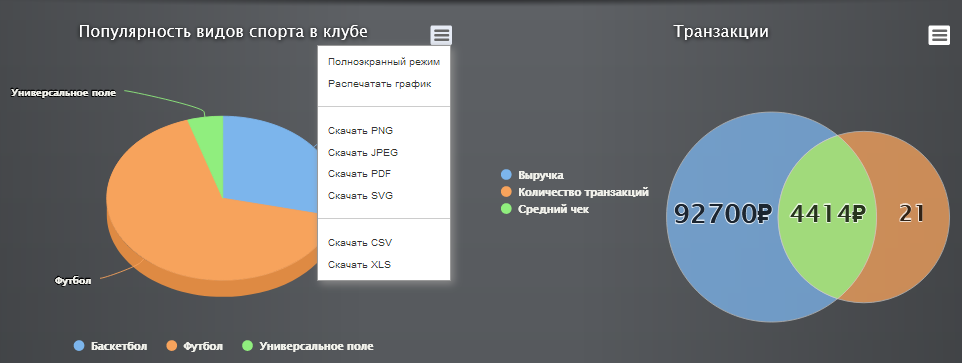Click the green 4414₽ intersection area
Image resolution: width=962 pixels, height=363 pixels.
[x=827, y=216]
